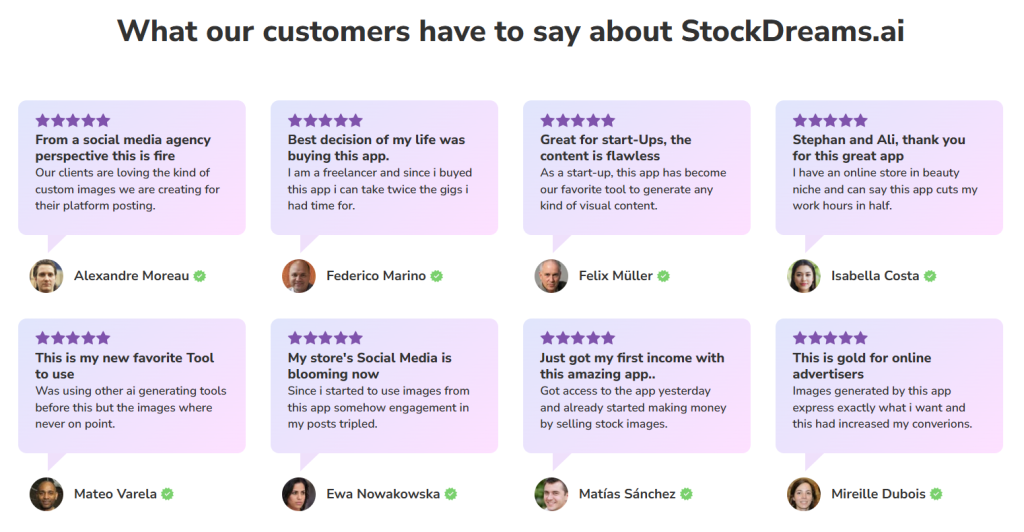Click the 'What our customers have to say' heading
The image size is (1024, 532).
(511, 31)
